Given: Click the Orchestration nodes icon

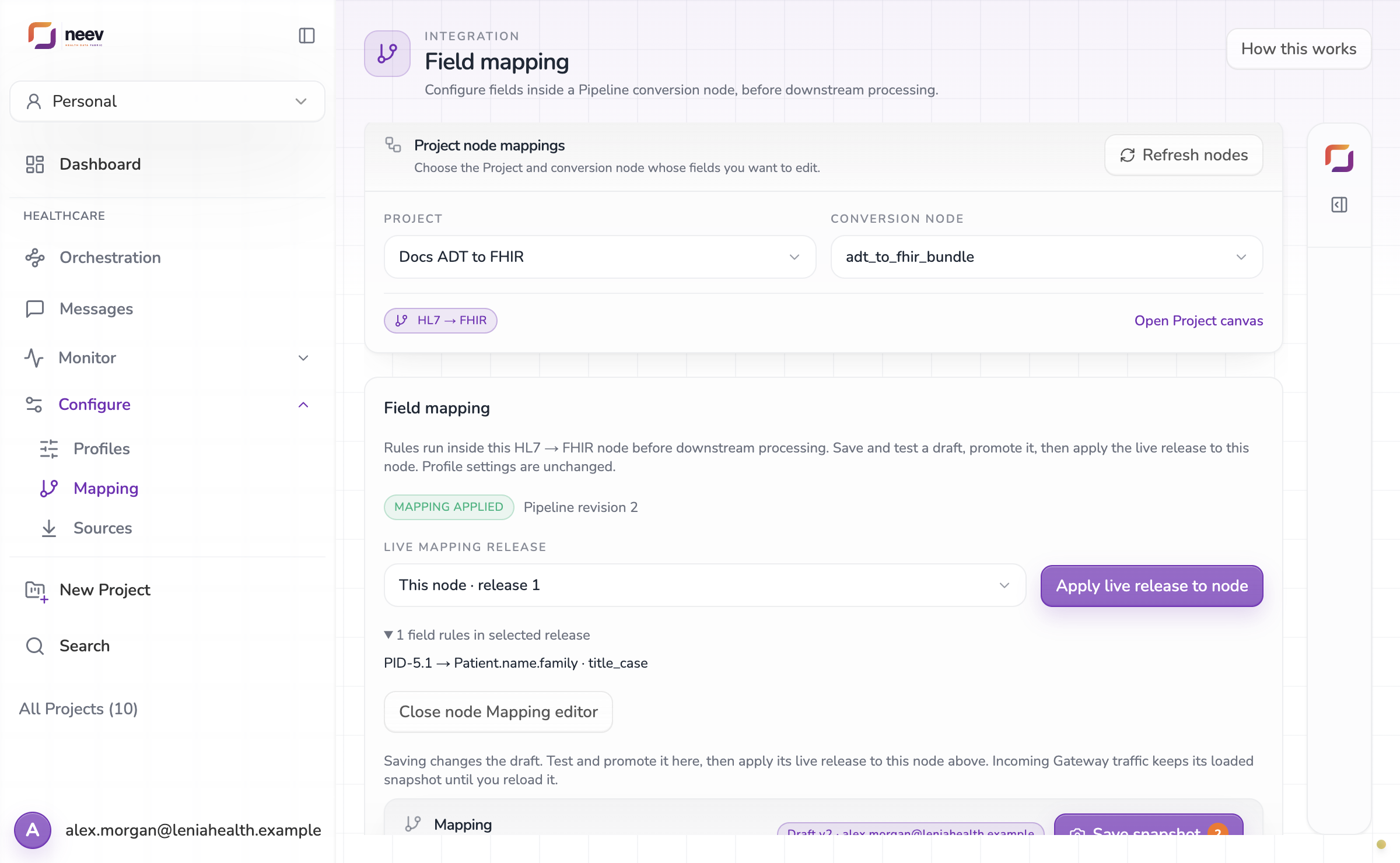Looking at the screenshot, I should pos(35,258).
